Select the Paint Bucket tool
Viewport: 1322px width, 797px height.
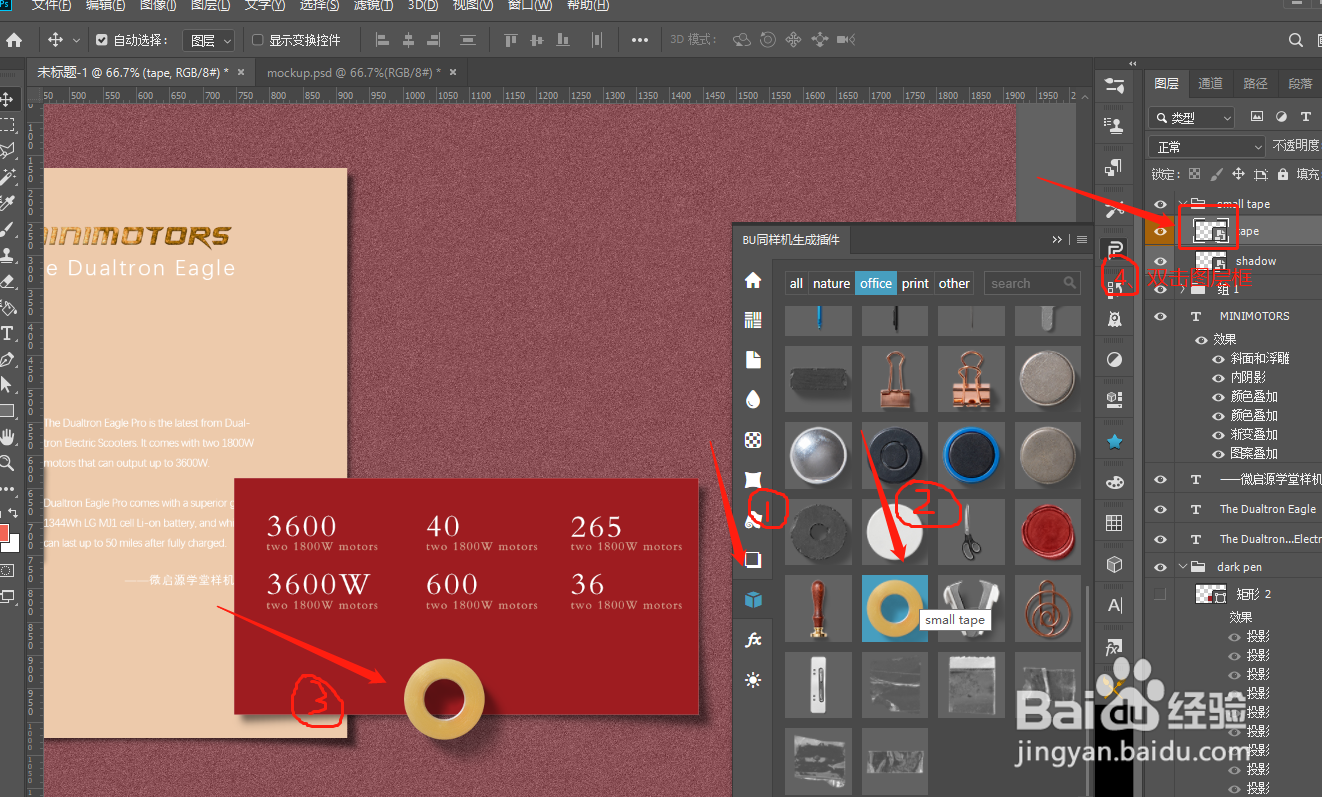pos(8,307)
